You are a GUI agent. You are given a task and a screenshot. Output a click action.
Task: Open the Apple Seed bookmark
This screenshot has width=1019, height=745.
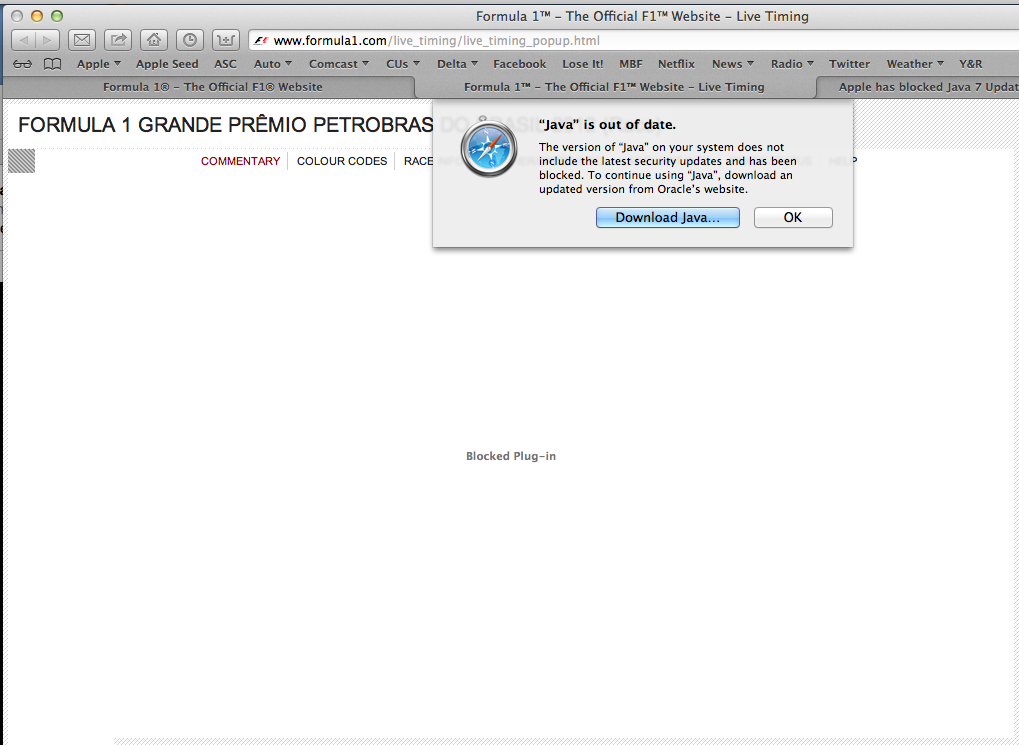coord(167,64)
